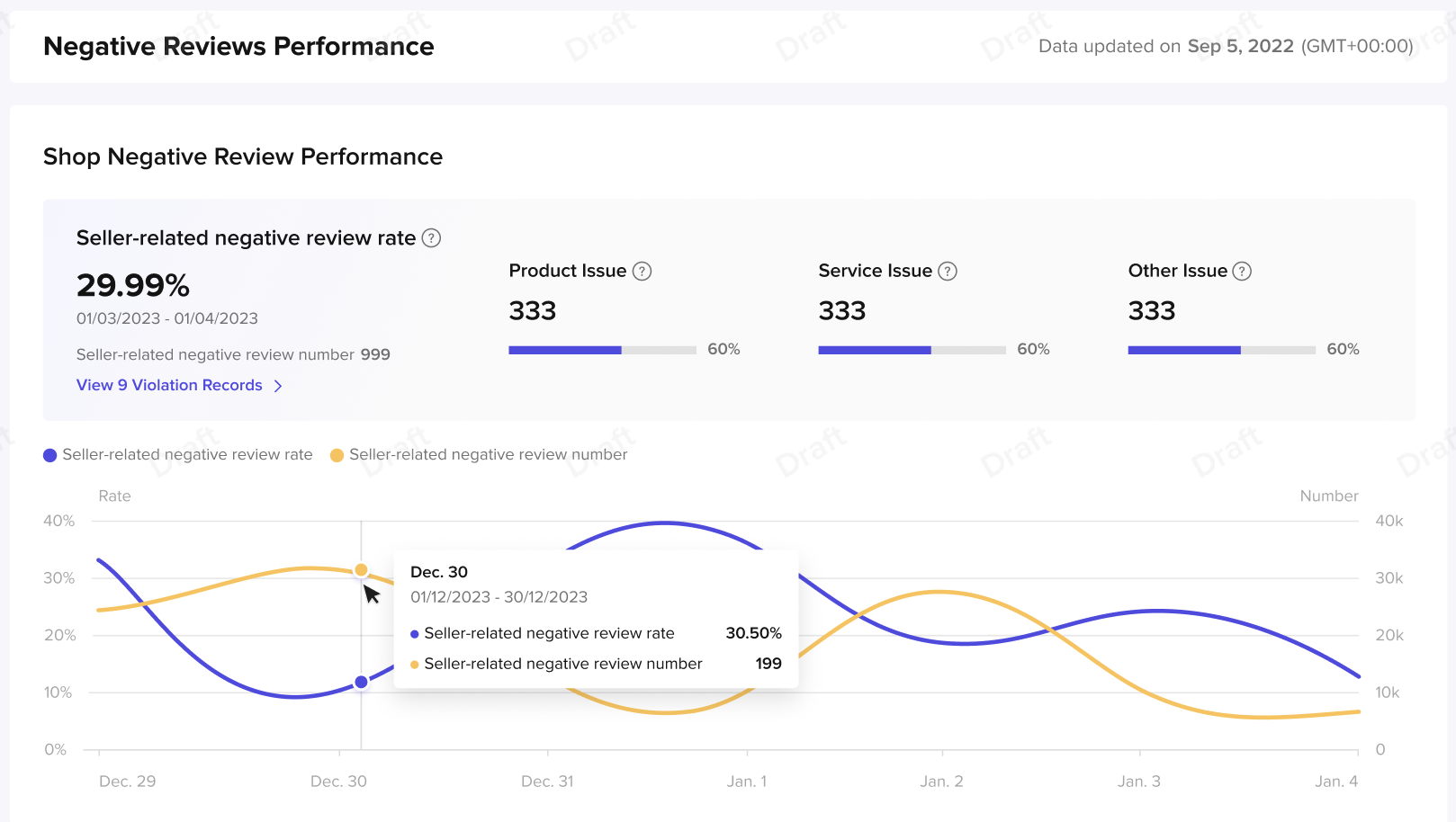Select the yellow data point on Dec. 30
This screenshot has height=822, width=1456.
pyautogui.click(x=361, y=569)
